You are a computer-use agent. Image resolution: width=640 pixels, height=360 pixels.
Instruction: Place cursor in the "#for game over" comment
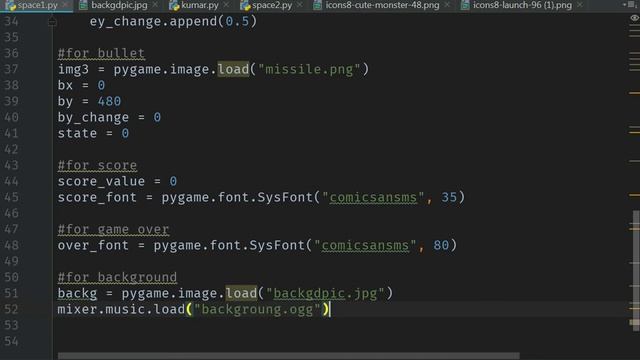(x=113, y=229)
